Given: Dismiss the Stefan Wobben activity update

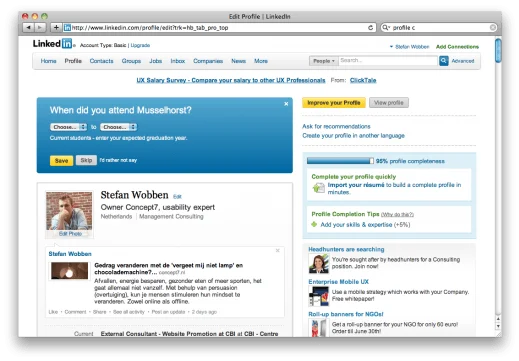Looking at the screenshot, I should [x=278, y=251].
